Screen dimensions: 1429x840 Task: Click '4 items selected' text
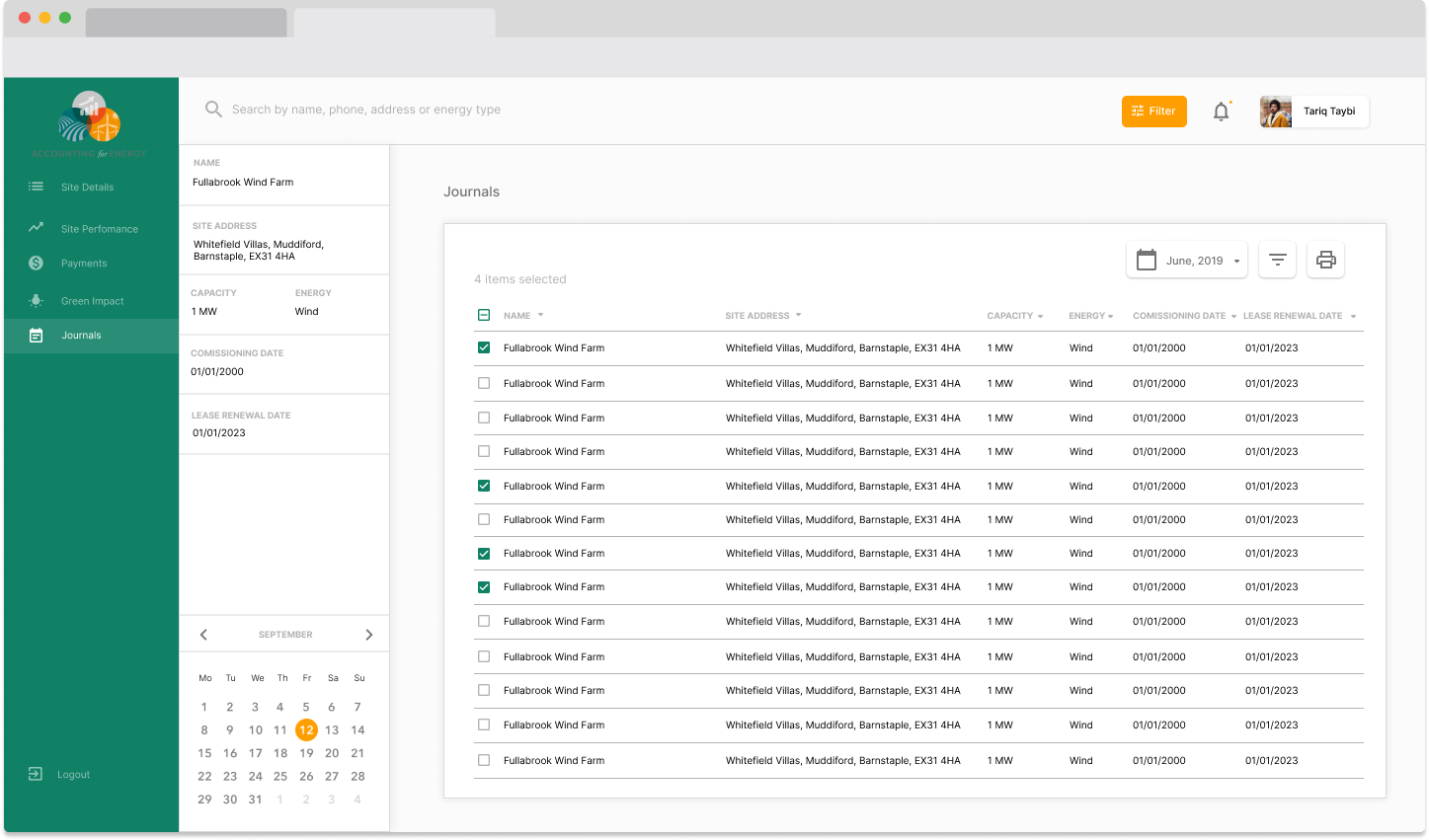click(520, 279)
